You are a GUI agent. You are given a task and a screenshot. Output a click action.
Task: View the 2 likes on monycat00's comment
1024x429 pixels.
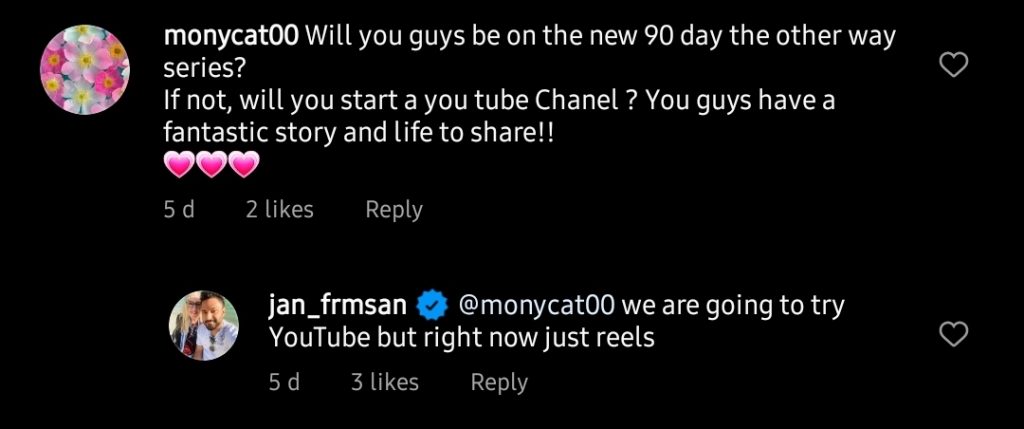pyautogui.click(x=279, y=209)
